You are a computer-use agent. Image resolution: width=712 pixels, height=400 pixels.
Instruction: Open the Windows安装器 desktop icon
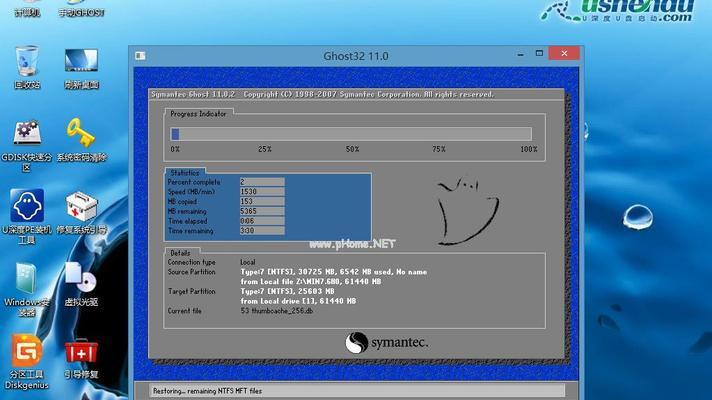tap(27, 280)
